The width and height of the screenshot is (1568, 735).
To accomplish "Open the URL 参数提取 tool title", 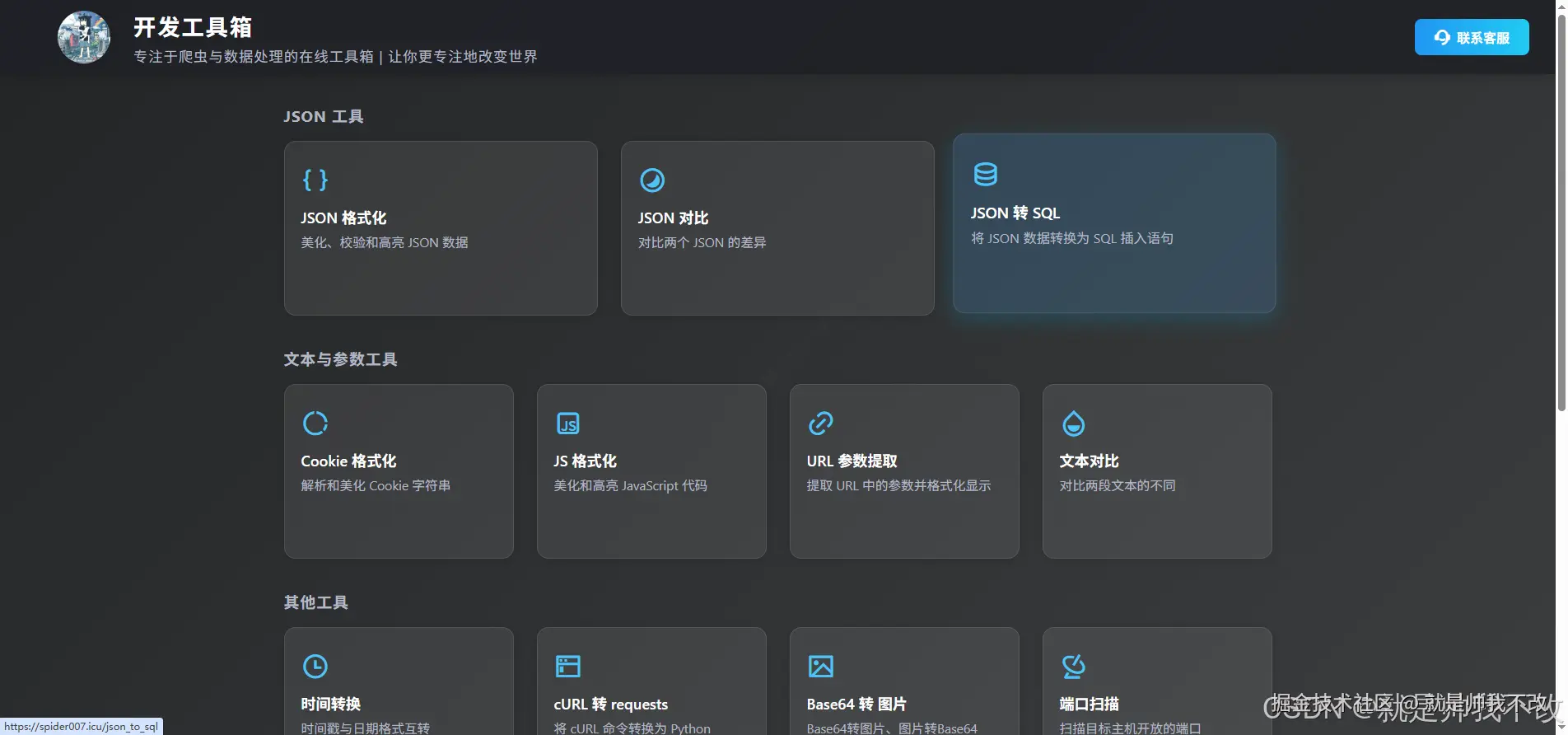I will [x=852, y=461].
